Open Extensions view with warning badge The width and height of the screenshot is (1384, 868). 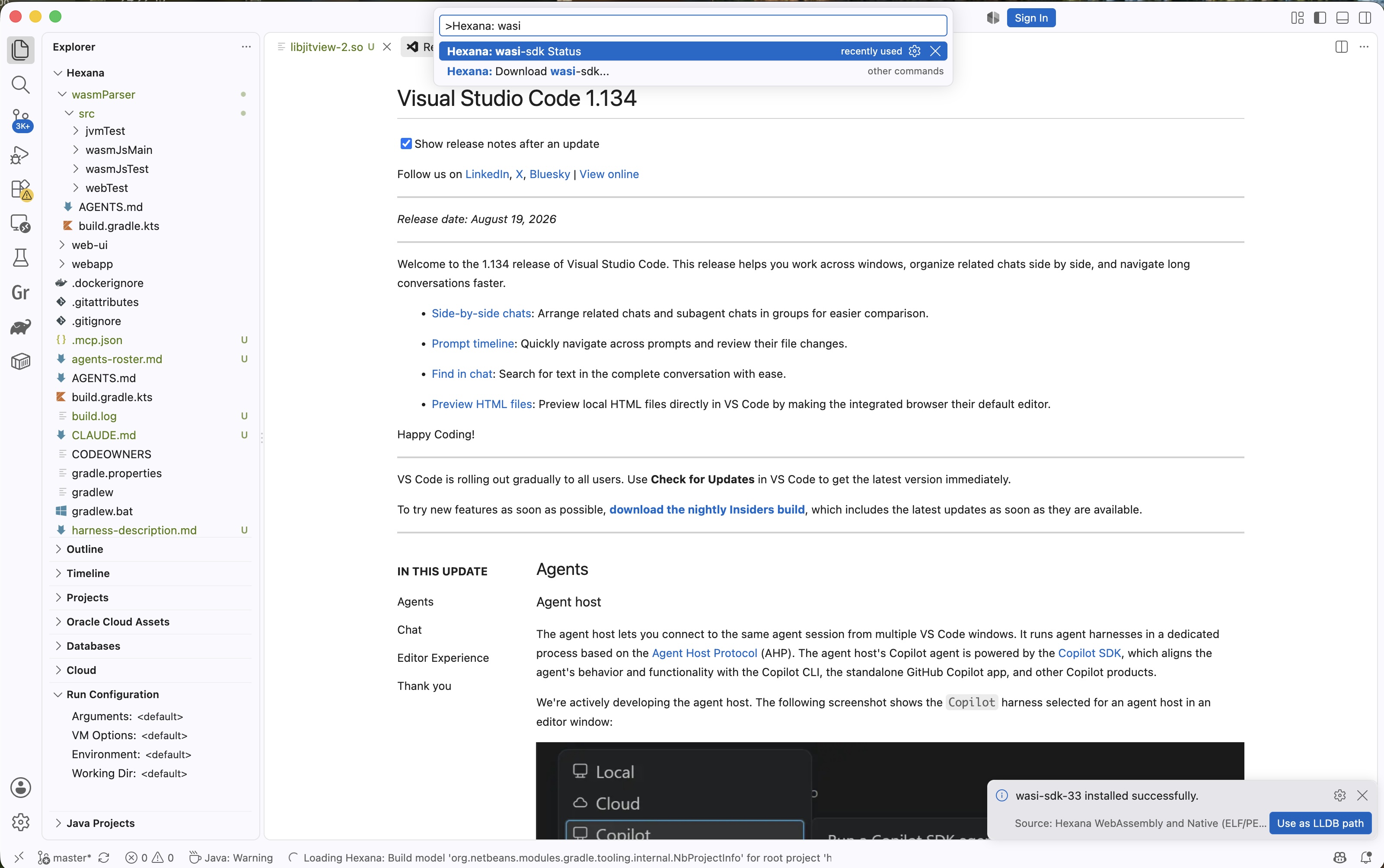[22, 189]
